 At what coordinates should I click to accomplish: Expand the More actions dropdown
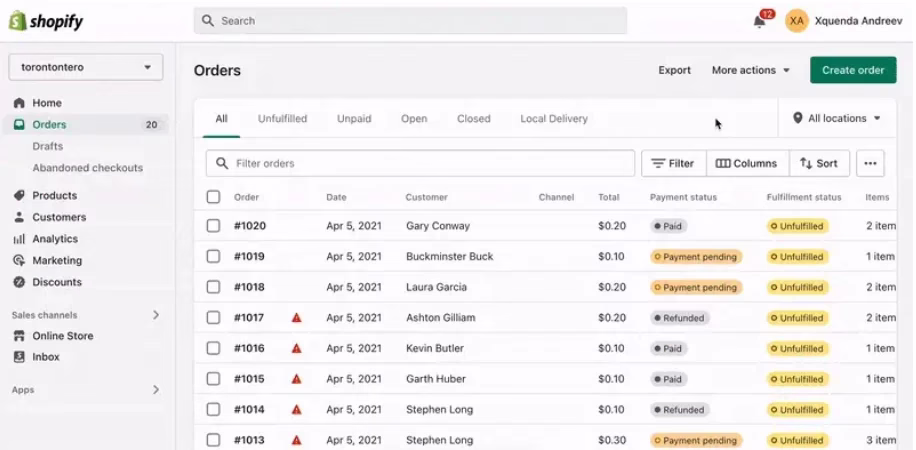pos(750,70)
